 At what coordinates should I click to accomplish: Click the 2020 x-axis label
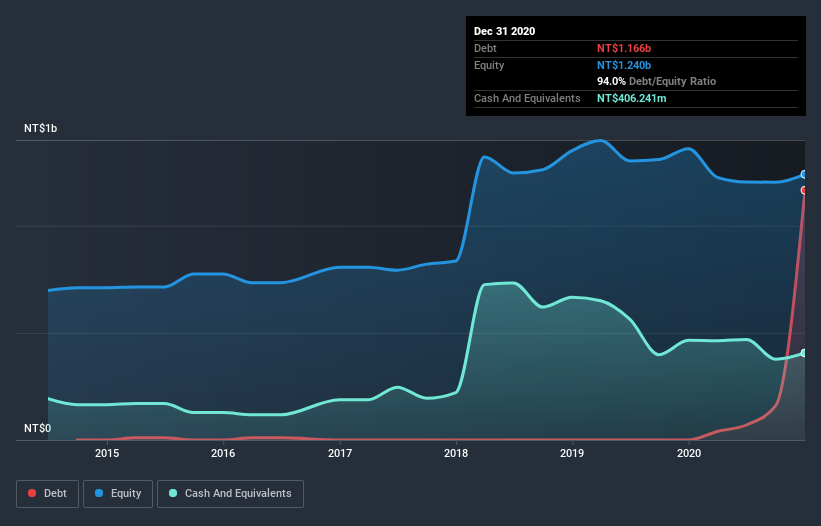point(689,453)
